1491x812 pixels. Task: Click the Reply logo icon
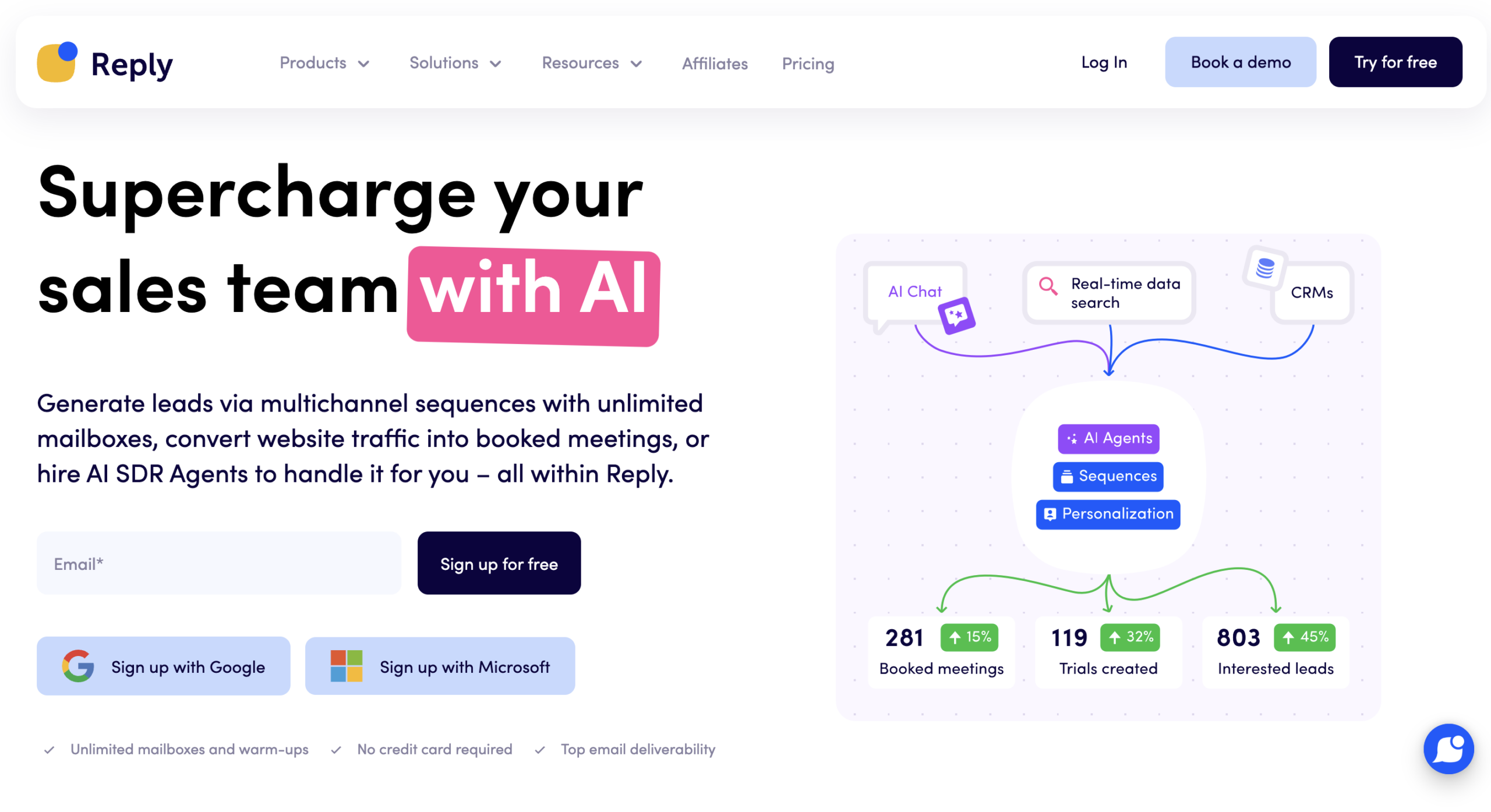(x=57, y=63)
